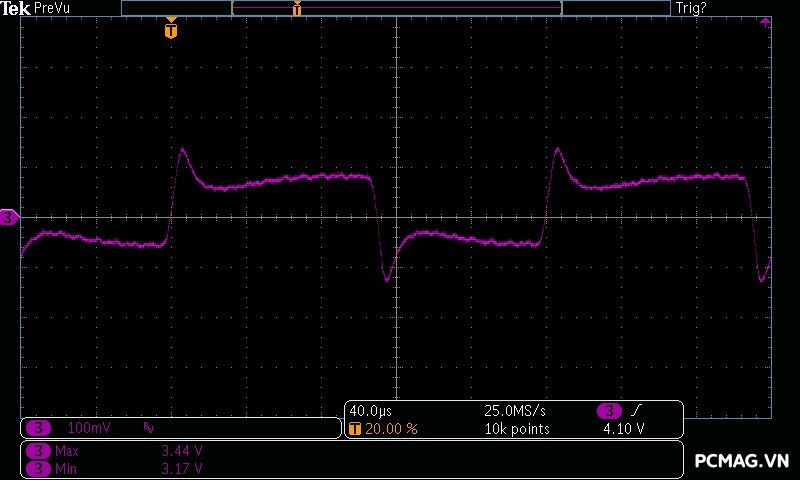Click the PreVu acquisition status label
800x480 pixels.
coord(53,8)
